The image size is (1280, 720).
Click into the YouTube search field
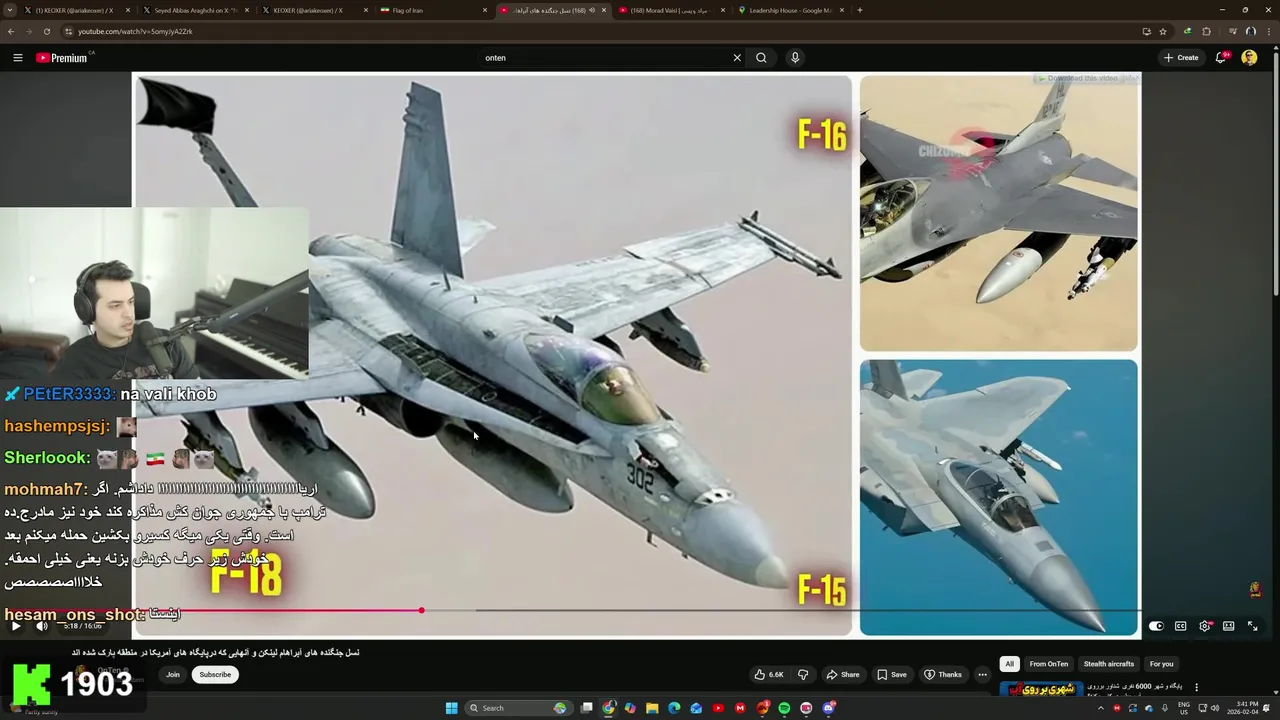(x=605, y=58)
